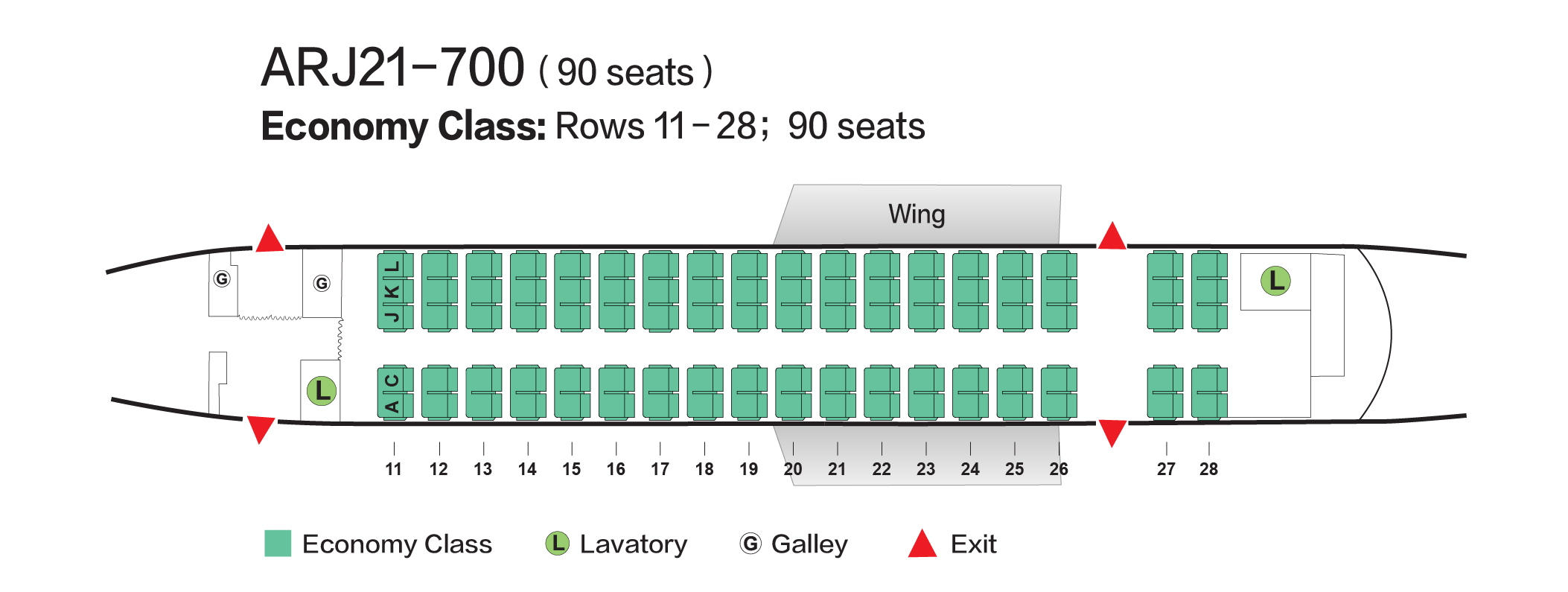Select the galley icon next to seat 11L
Screen dimensions: 1568x592
point(322,283)
